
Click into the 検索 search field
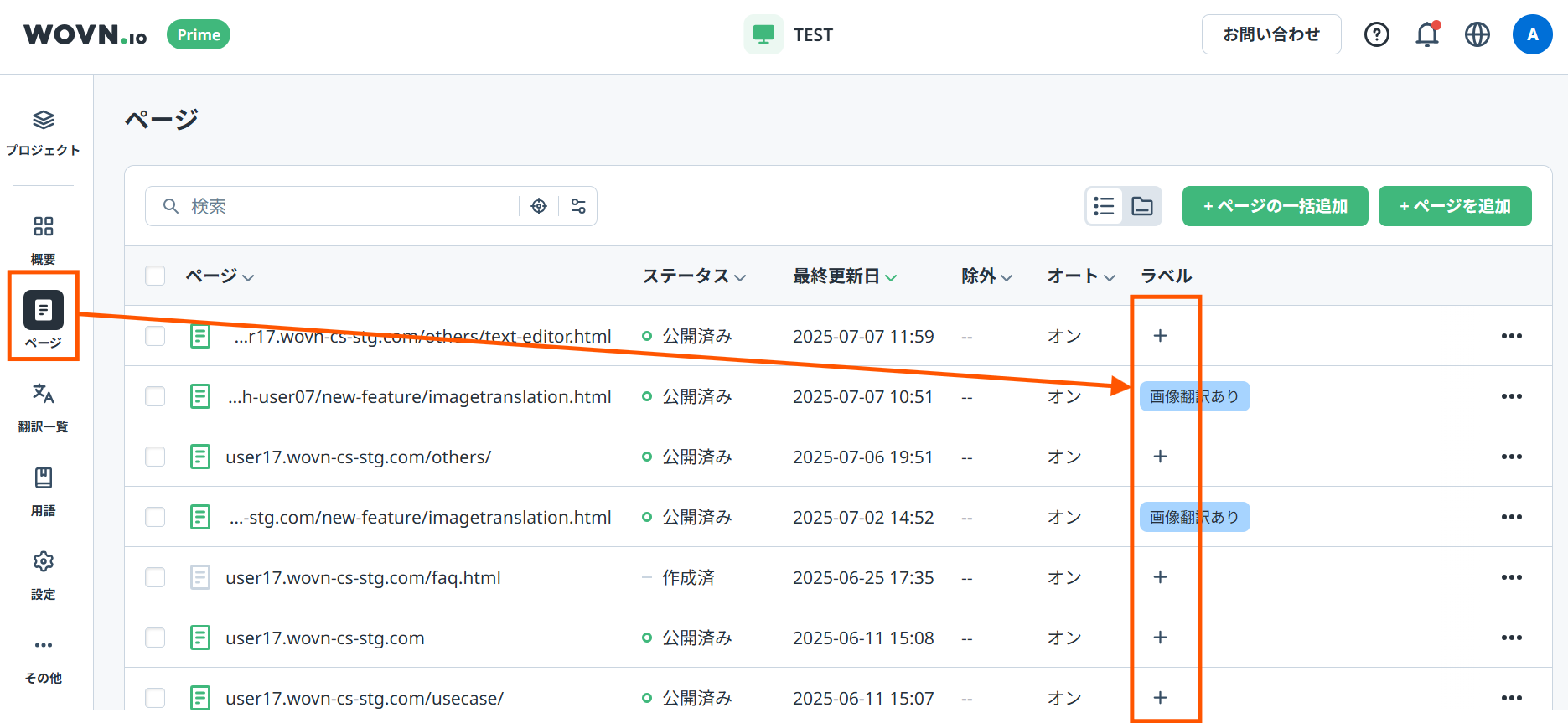[352, 206]
